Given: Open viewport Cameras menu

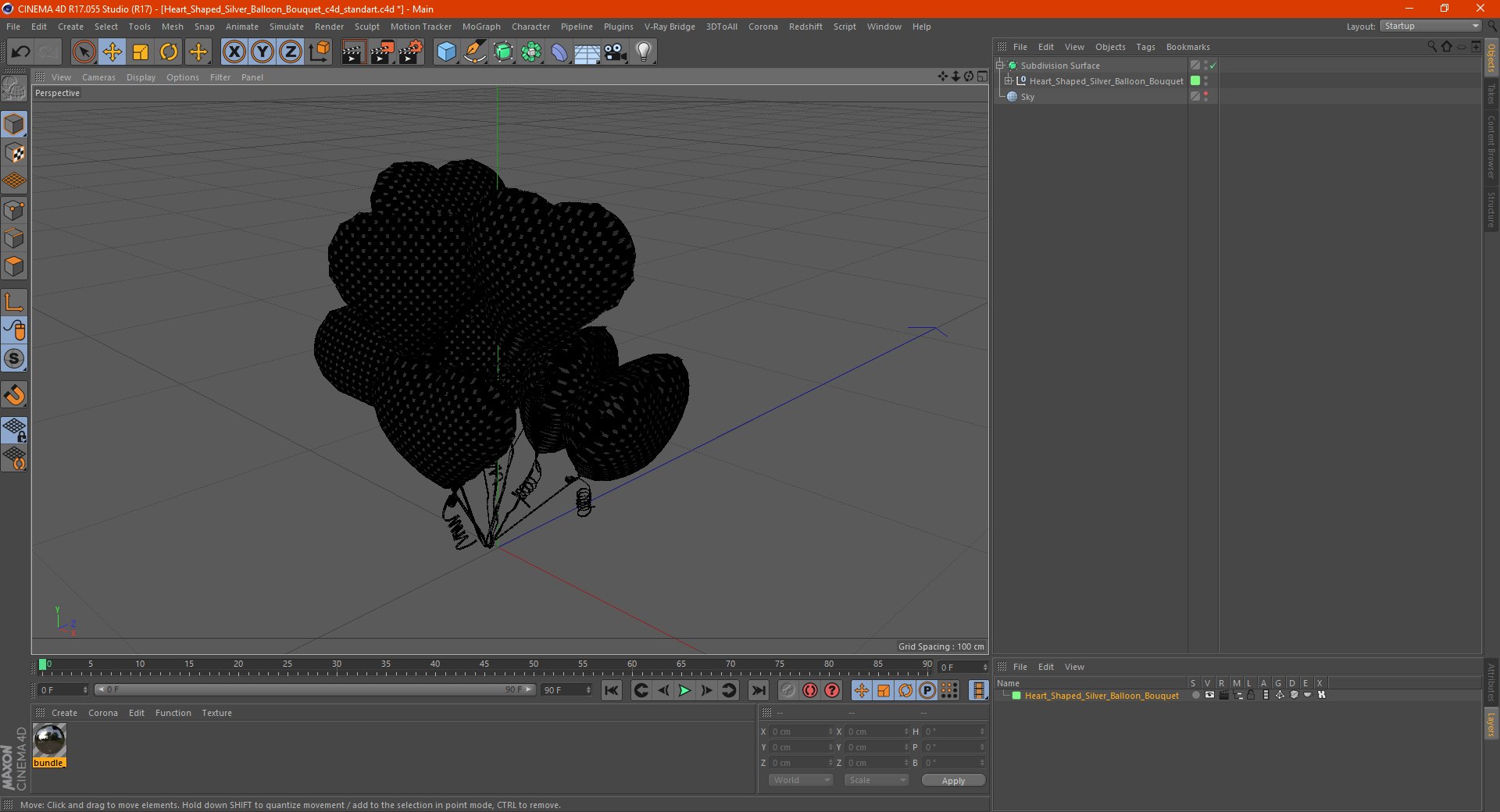Looking at the screenshot, I should point(98,77).
